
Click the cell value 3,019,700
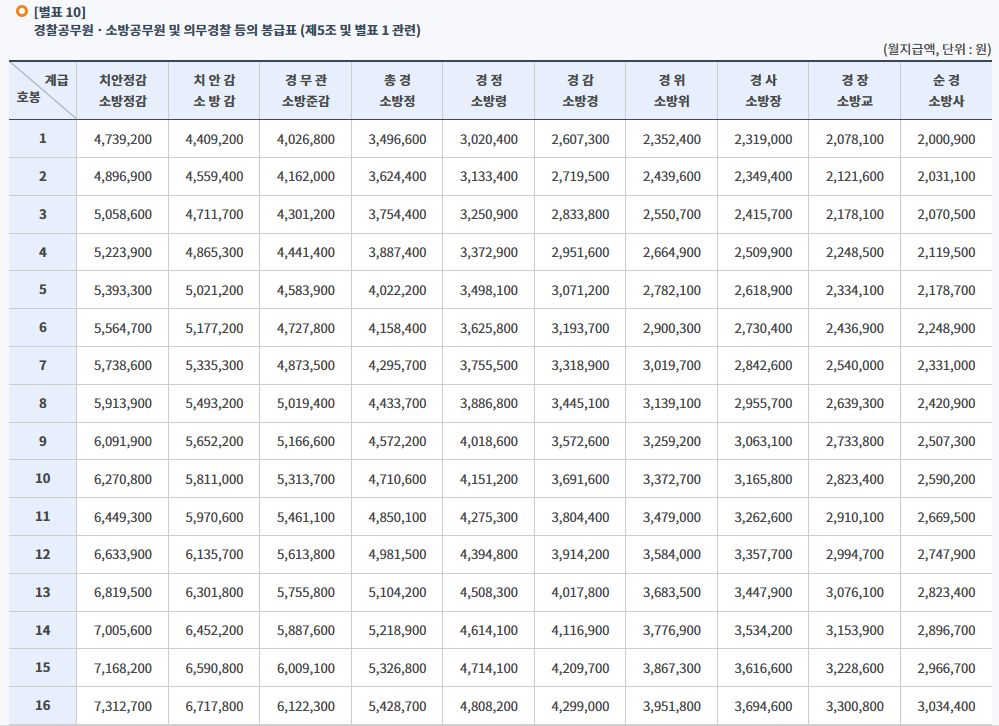tap(672, 366)
